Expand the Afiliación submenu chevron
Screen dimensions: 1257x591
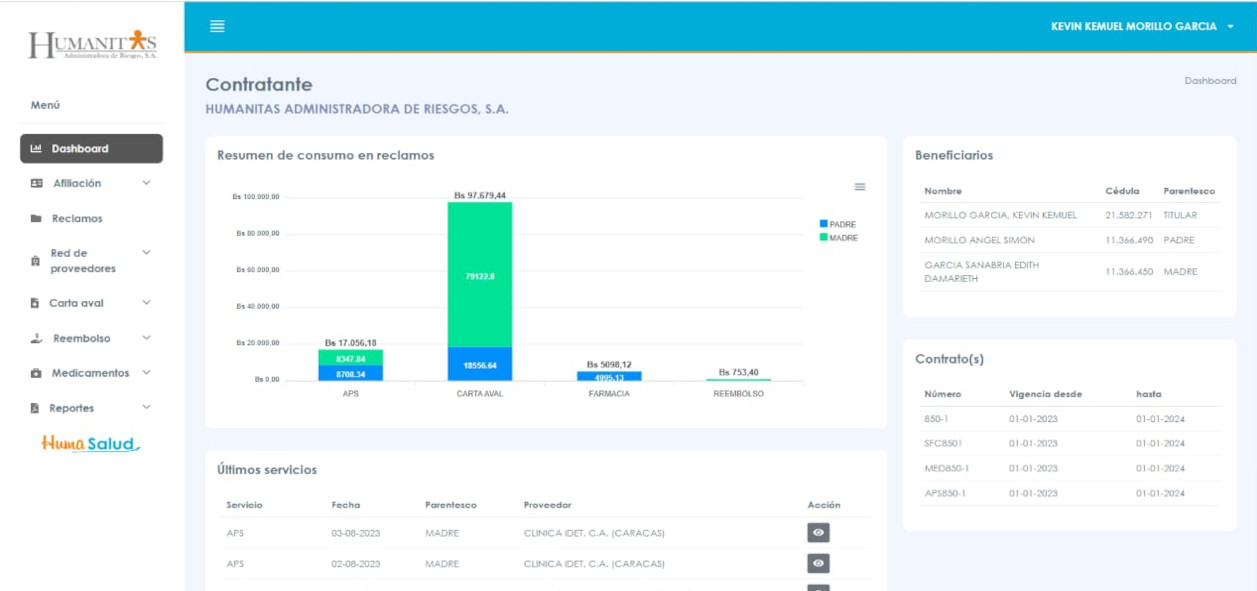pyautogui.click(x=147, y=183)
